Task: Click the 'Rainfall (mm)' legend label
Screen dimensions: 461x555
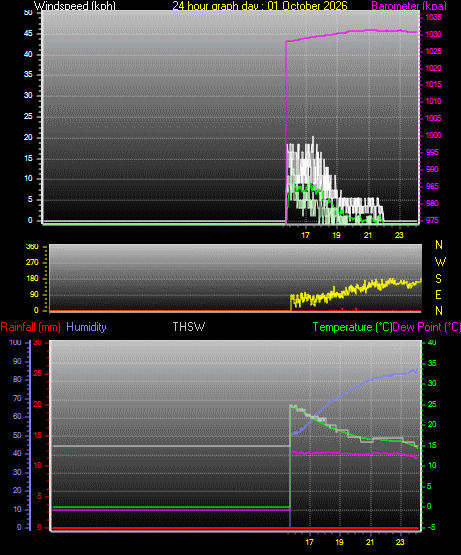Action: point(30,327)
